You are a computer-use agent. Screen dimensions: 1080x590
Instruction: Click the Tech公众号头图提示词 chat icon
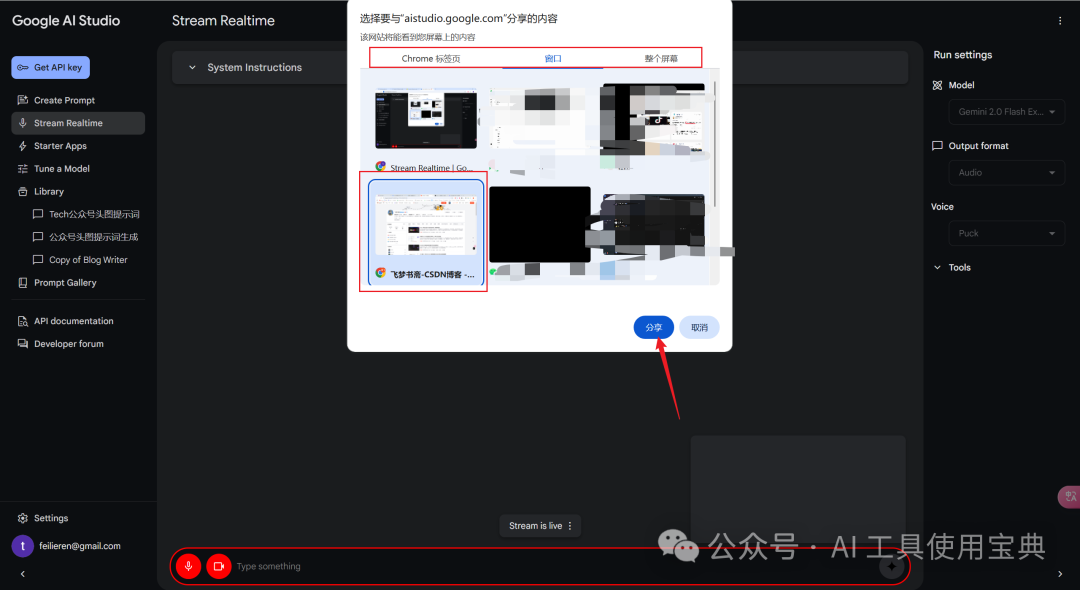pos(38,214)
